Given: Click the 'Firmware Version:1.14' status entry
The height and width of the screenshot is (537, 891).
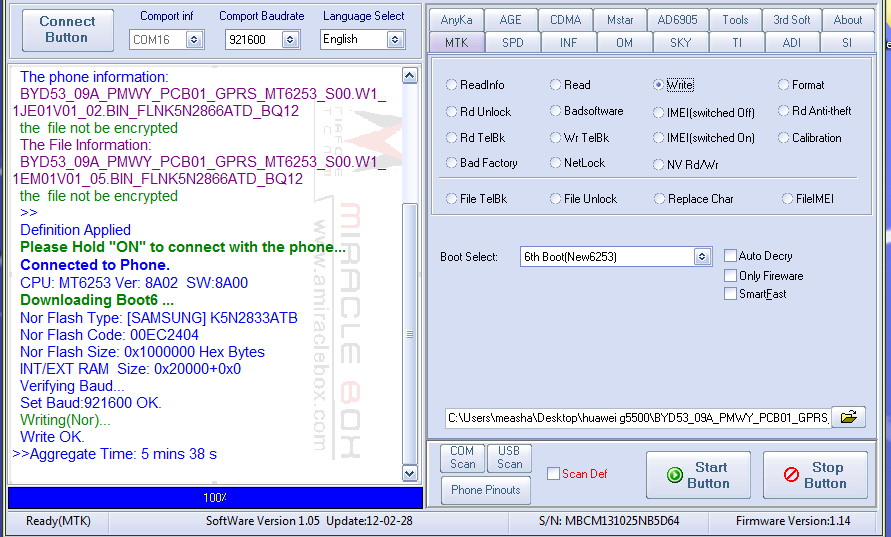Looking at the screenshot, I should [x=793, y=521].
